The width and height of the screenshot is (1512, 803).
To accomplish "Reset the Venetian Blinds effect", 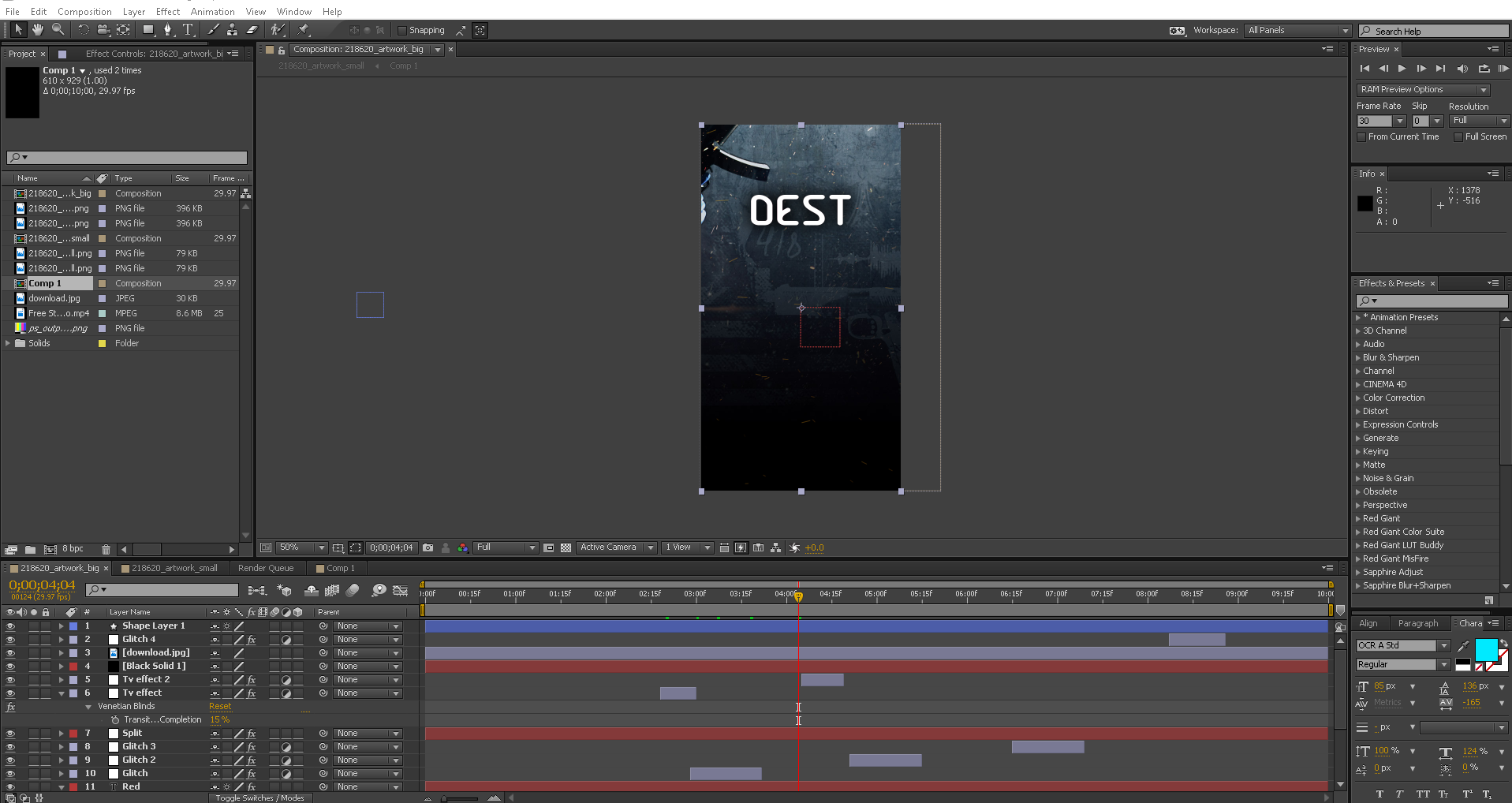I will 220,707.
